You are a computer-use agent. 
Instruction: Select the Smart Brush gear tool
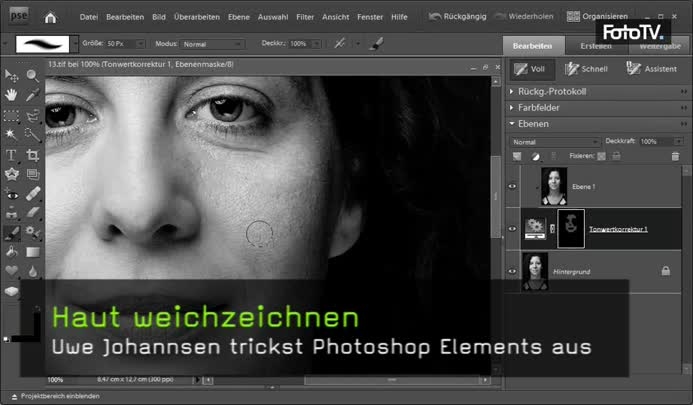pos(32,232)
